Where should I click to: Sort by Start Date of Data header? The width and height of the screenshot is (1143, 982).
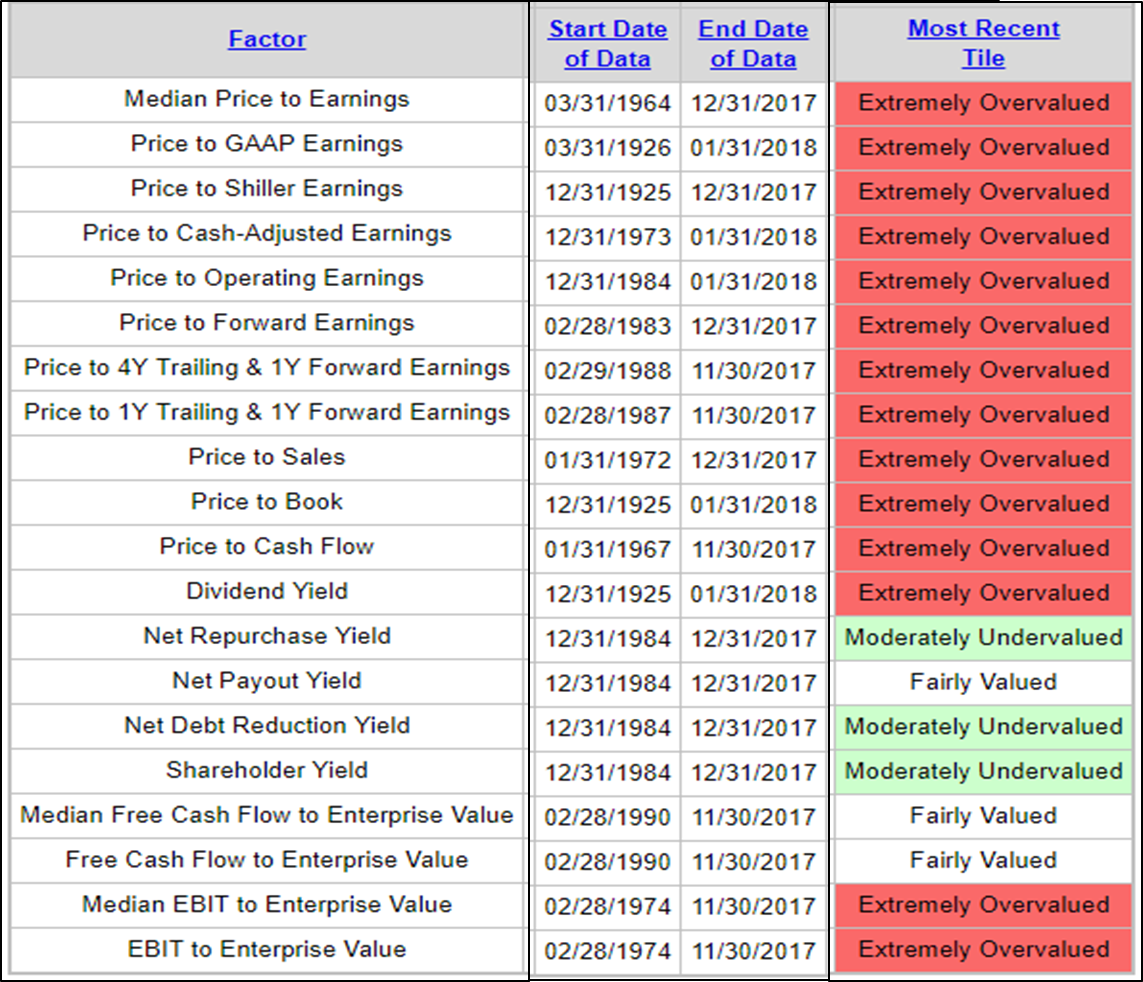pos(607,44)
